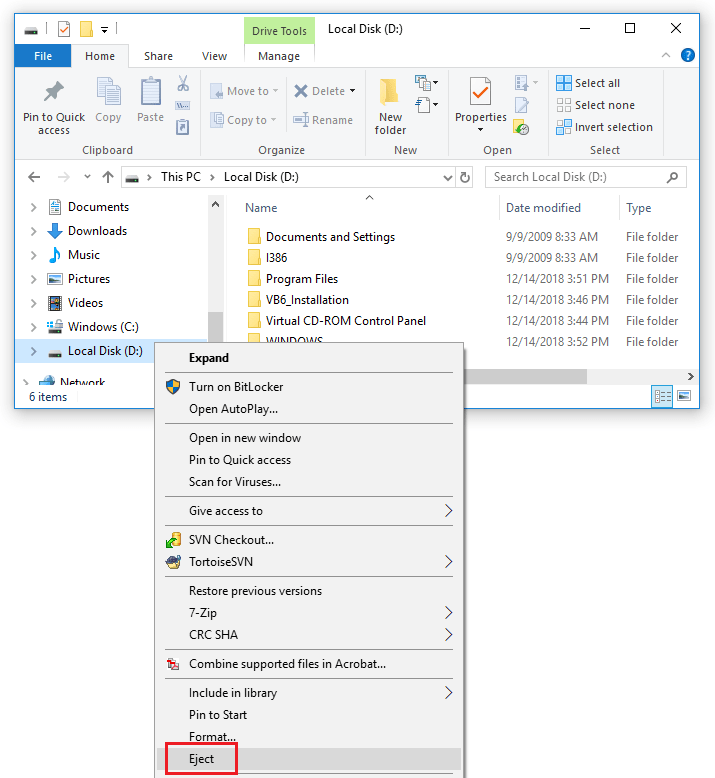Open the New item icon menu

pyautogui.click(x=426, y=83)
